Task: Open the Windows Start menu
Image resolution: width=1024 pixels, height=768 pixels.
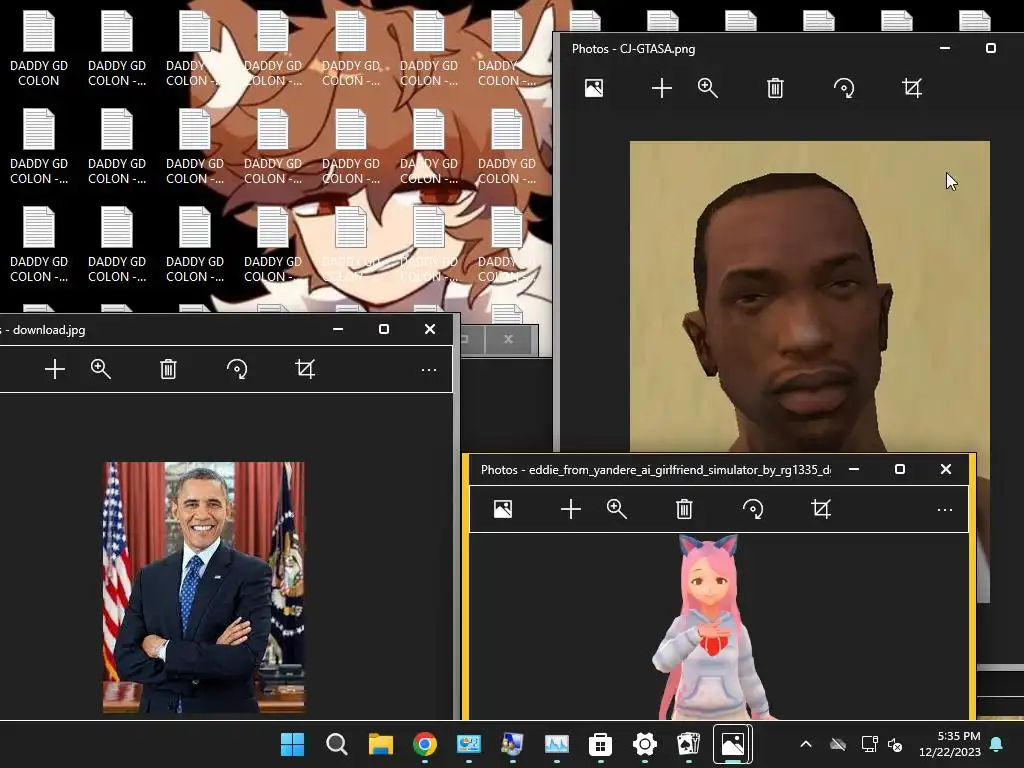Action: tap(292, 744)
